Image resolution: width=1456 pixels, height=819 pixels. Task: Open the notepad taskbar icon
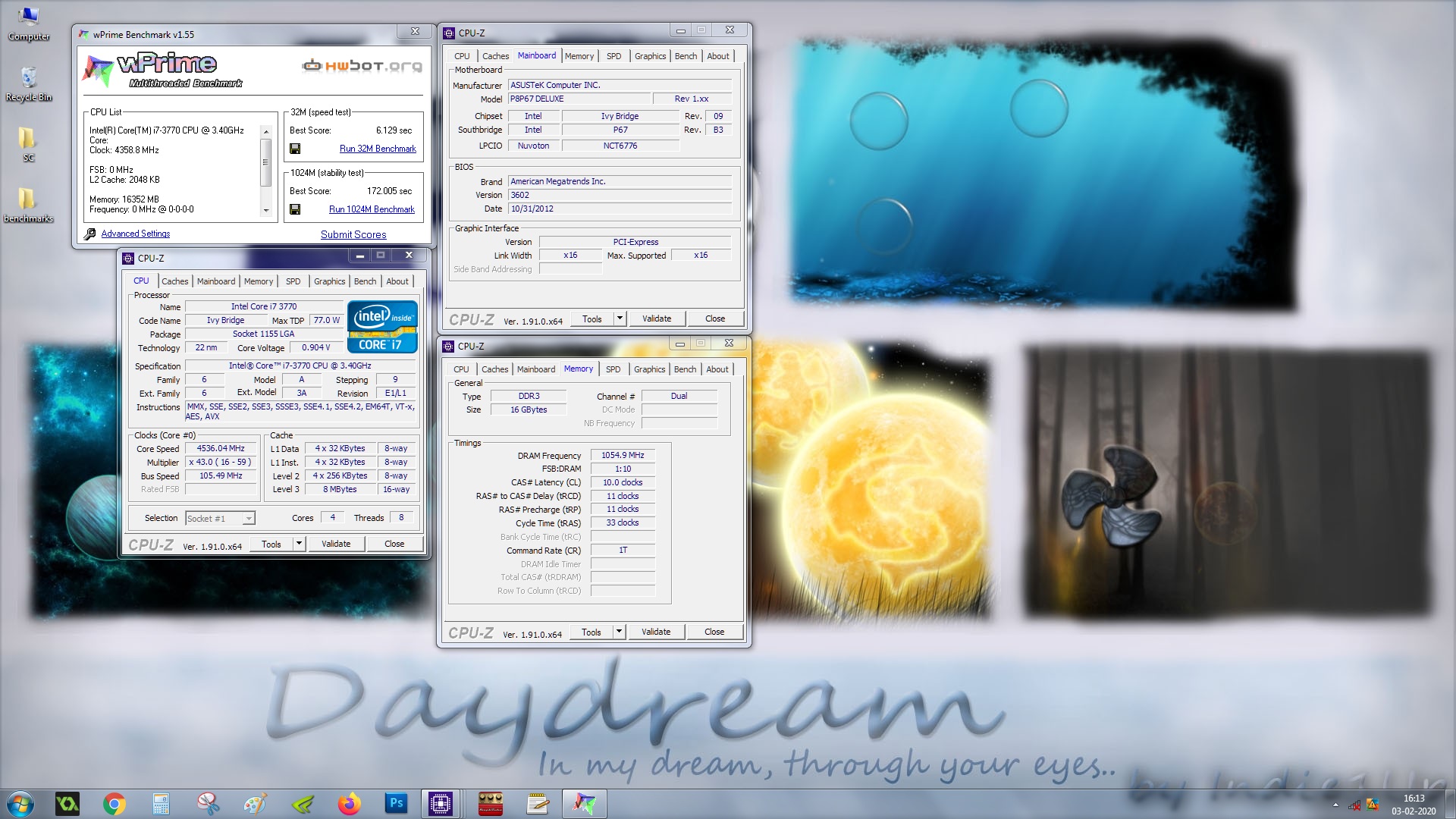(538, 804)
